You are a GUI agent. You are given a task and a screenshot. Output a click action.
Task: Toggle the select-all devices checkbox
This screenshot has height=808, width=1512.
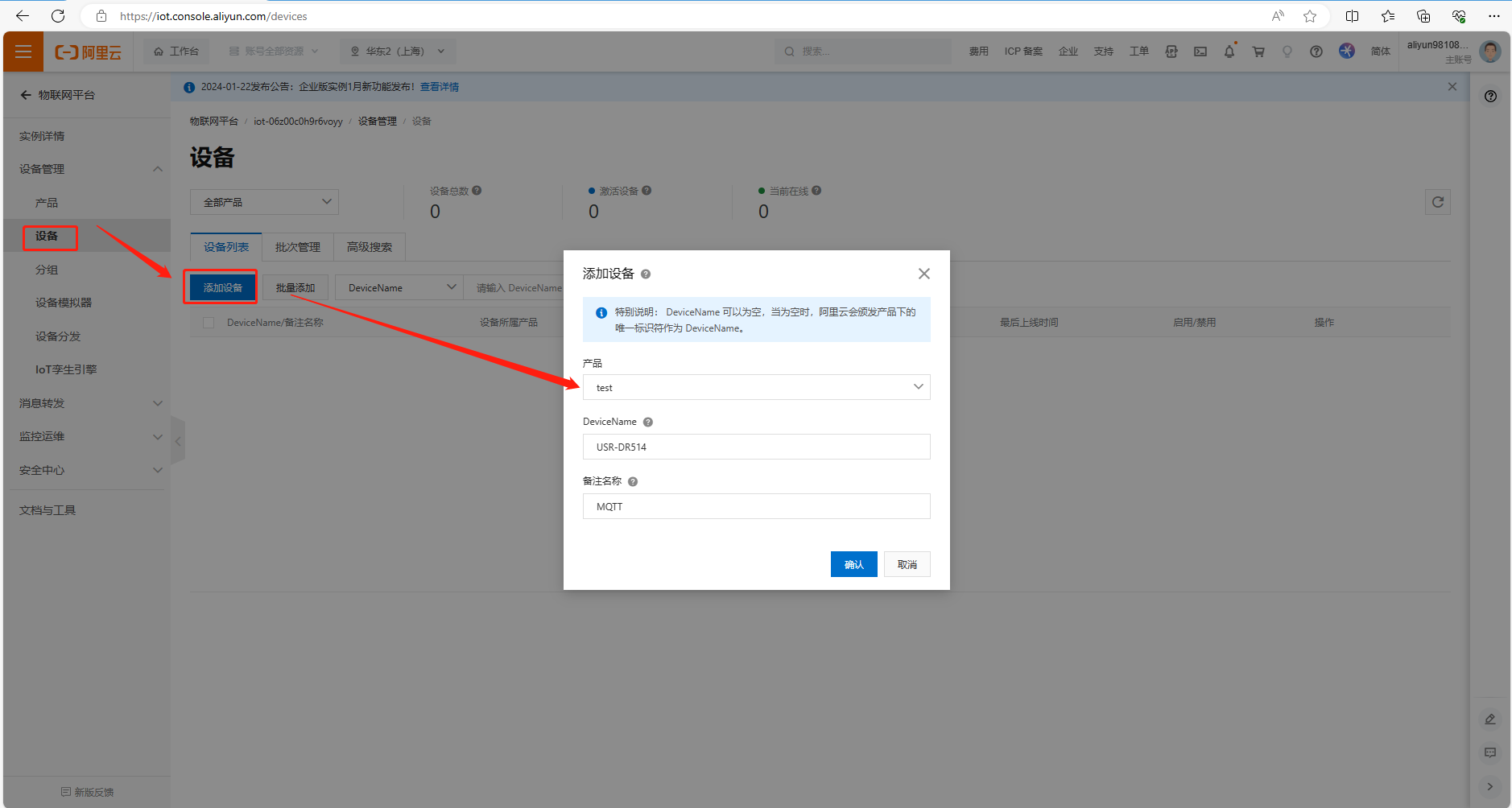(x=209, y=323)
